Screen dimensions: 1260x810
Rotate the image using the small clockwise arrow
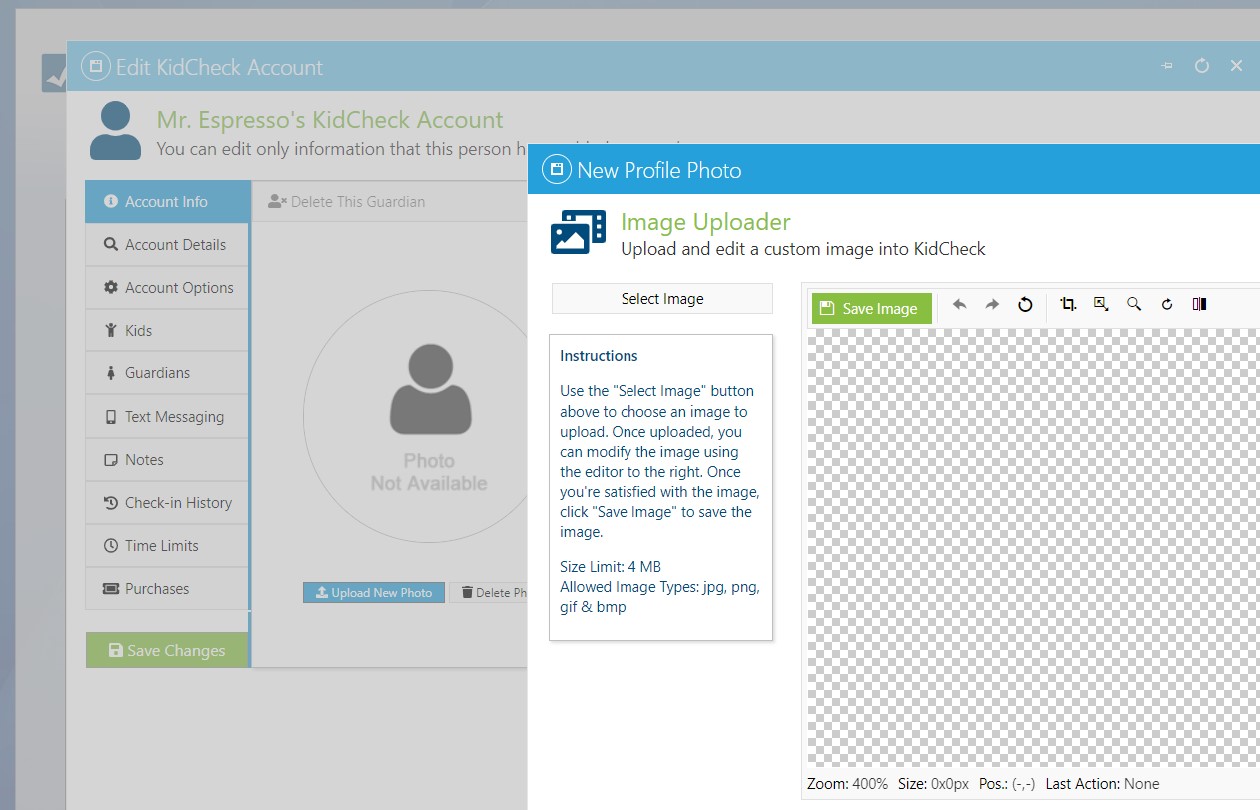pyautogui.click(x=1167, y=305)
